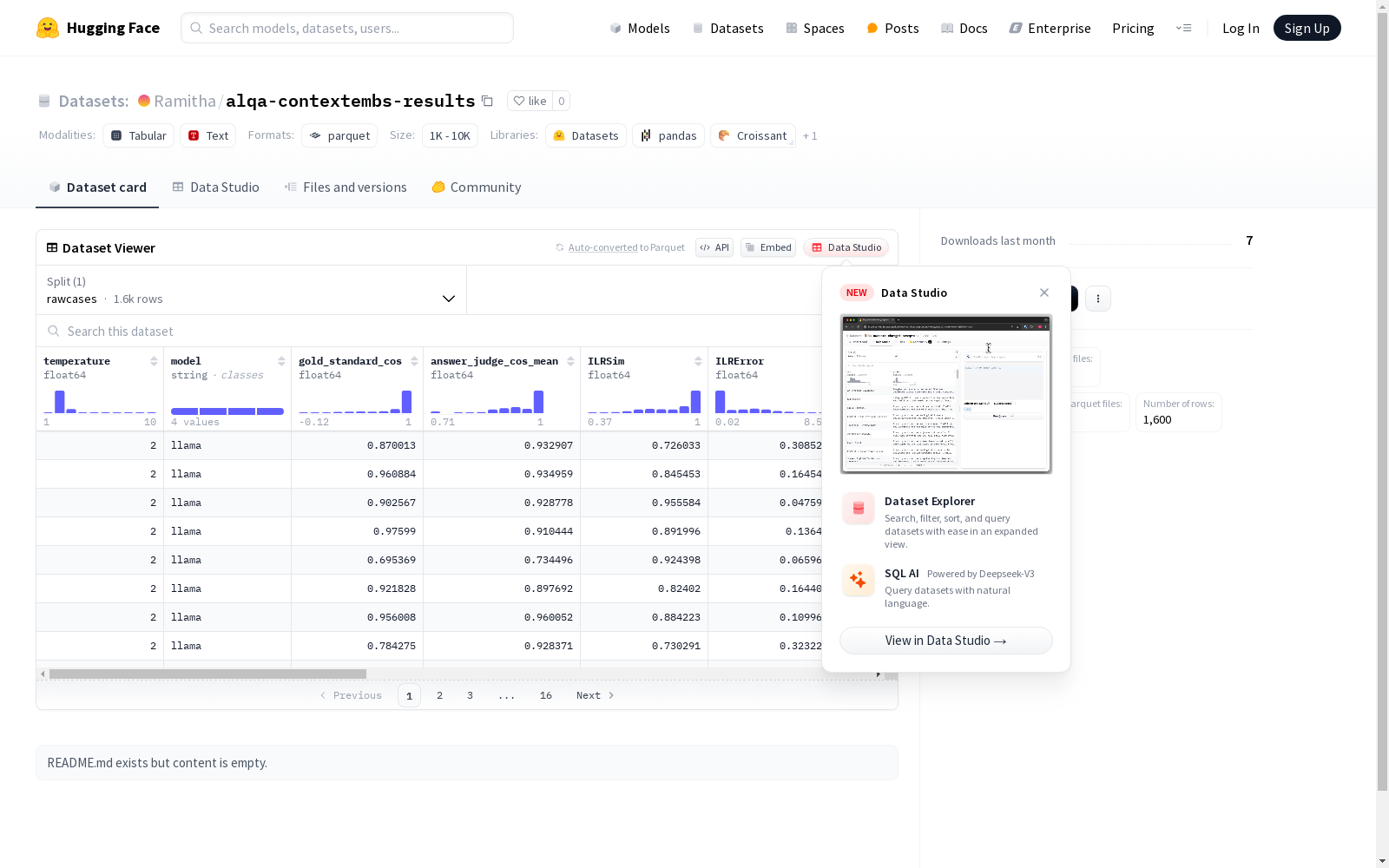Viewport: 1389px width, 868px height.
Task: Close the Data Studio popup
Action: coord(1044,293)
